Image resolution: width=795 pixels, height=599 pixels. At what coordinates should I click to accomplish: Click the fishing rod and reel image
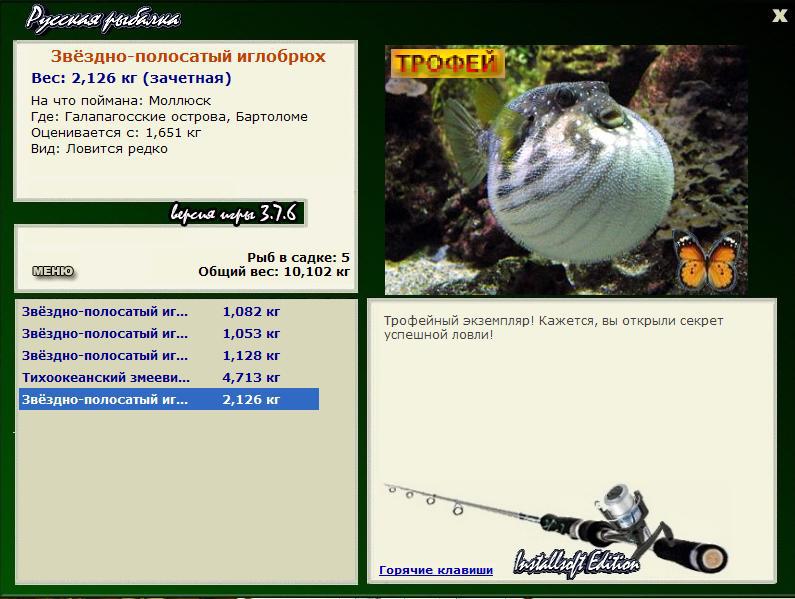pyautogui.click(x=556, y=527)
